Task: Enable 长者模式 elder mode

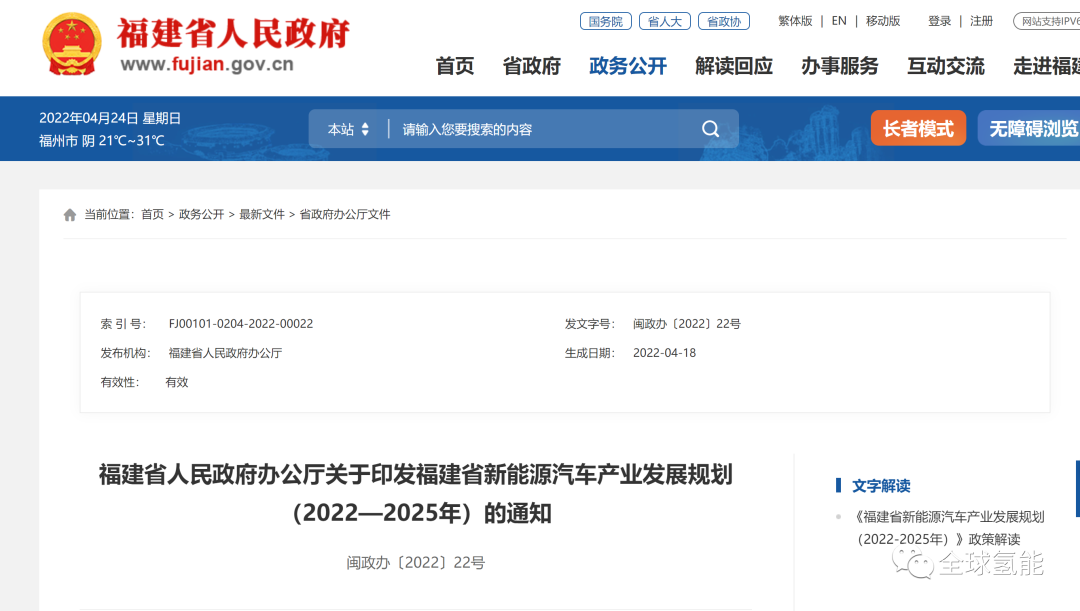Action: [x=918, y=129]
